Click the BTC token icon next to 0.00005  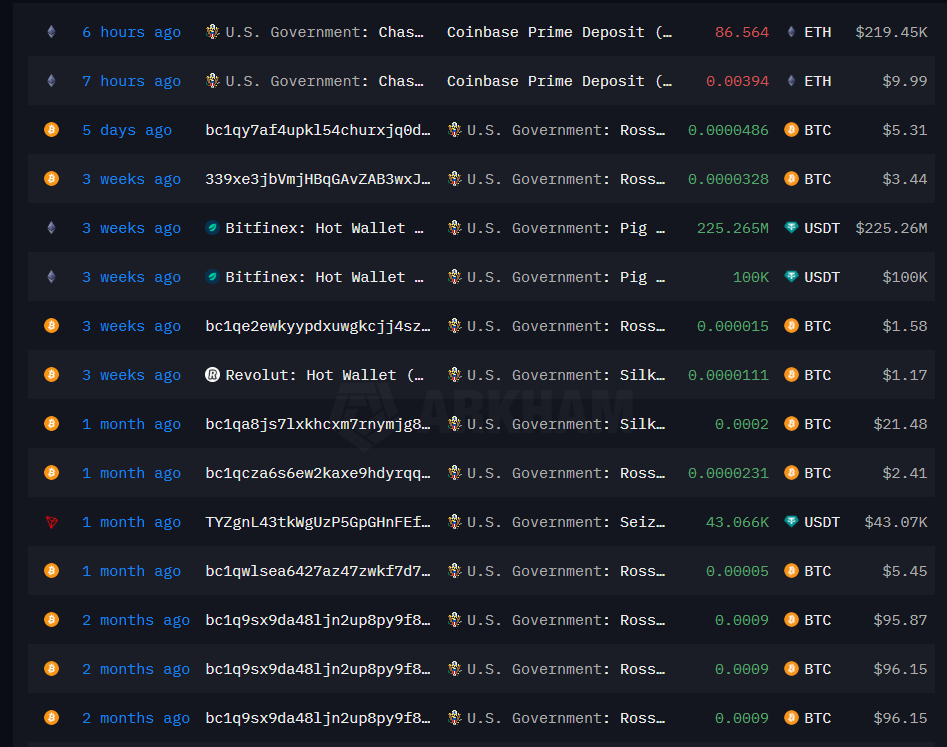[791, 571]
